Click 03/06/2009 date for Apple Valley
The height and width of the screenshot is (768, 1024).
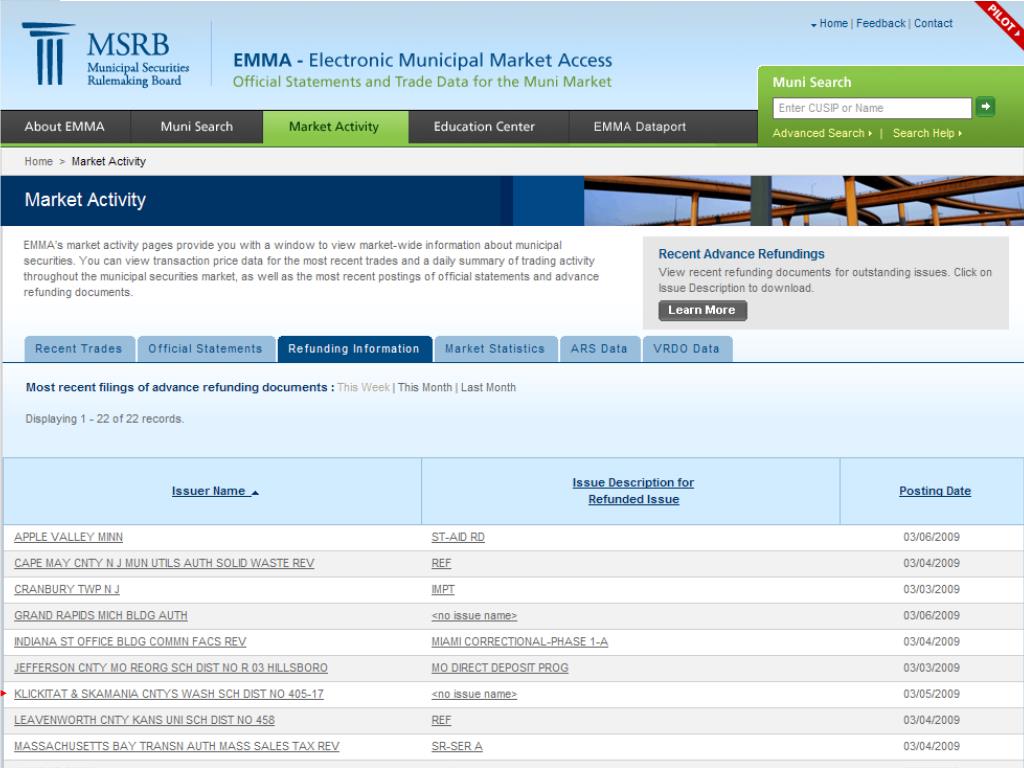931,537
